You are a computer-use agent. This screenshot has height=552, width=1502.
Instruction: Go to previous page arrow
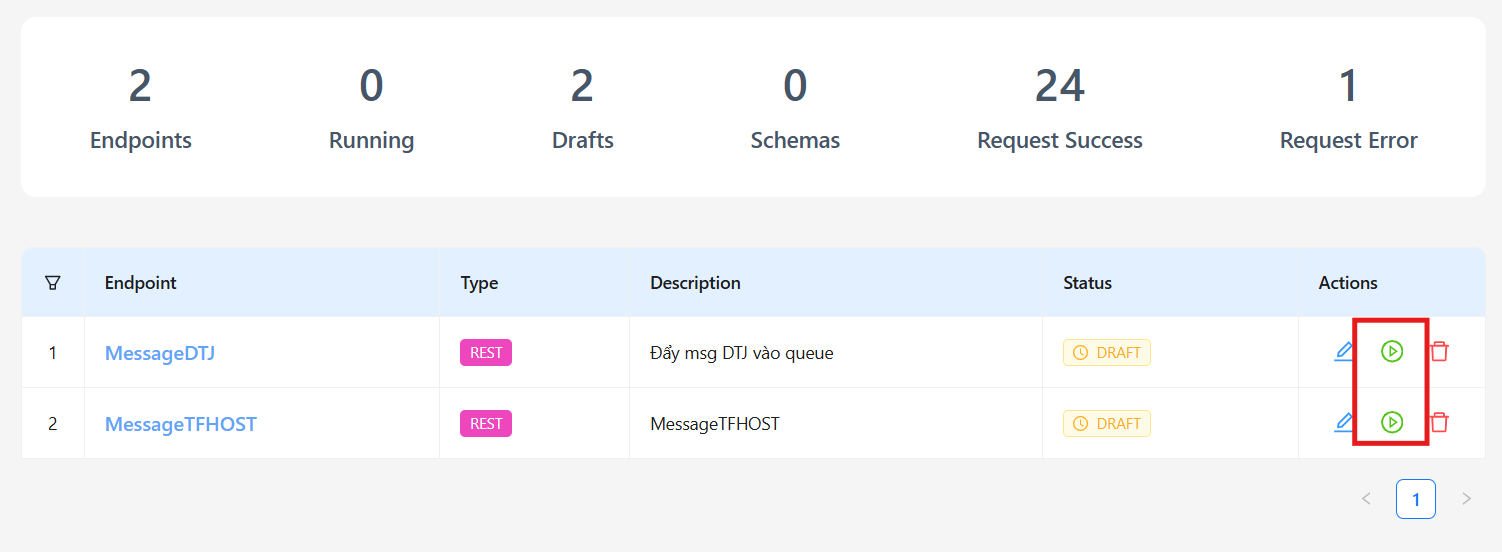[x=1366, y=499]
